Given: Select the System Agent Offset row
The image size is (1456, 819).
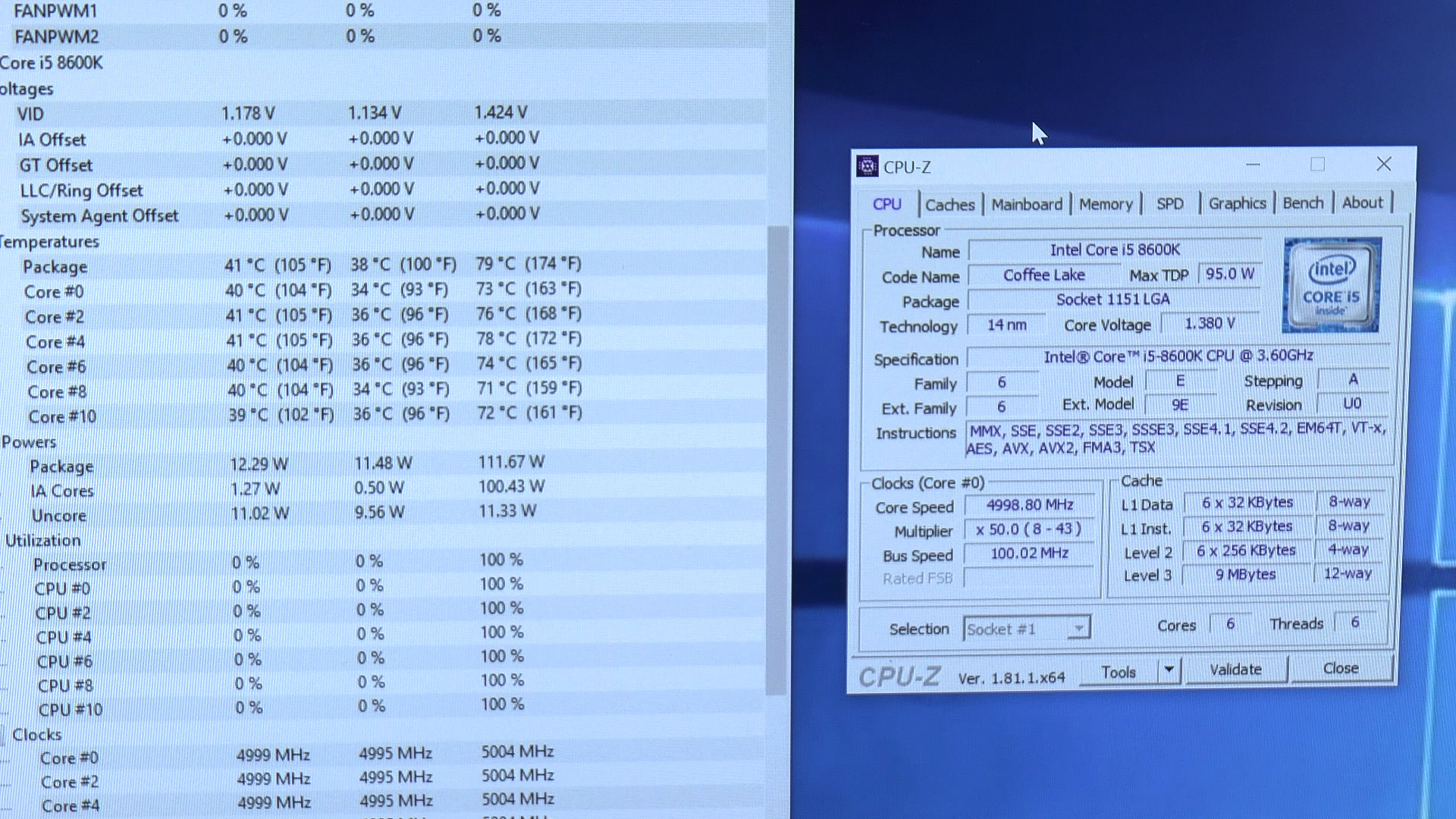Looking at the screenshot, I should coord(383,215).
